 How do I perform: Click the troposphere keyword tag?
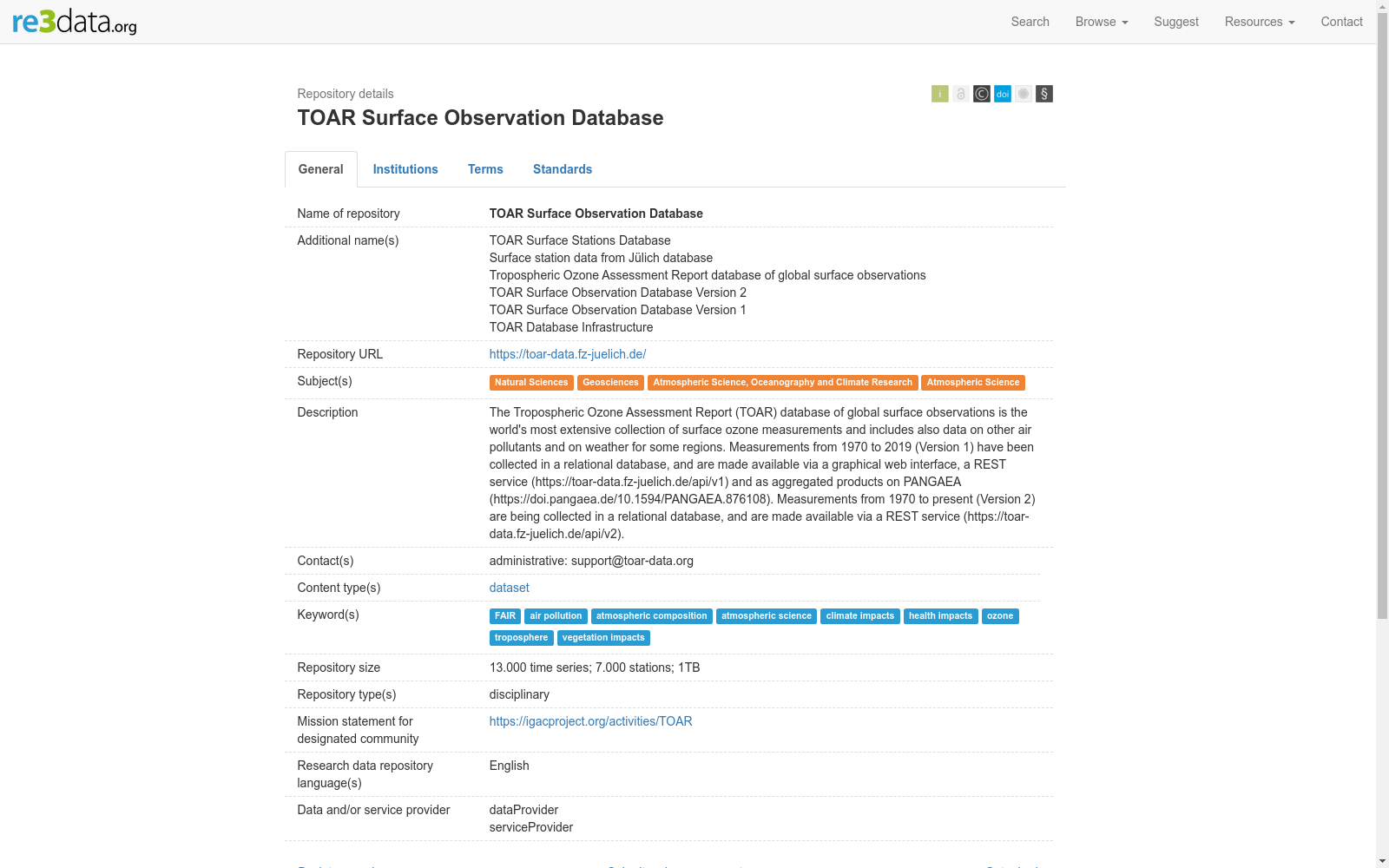pyautogui.click(x=522, y=638)
